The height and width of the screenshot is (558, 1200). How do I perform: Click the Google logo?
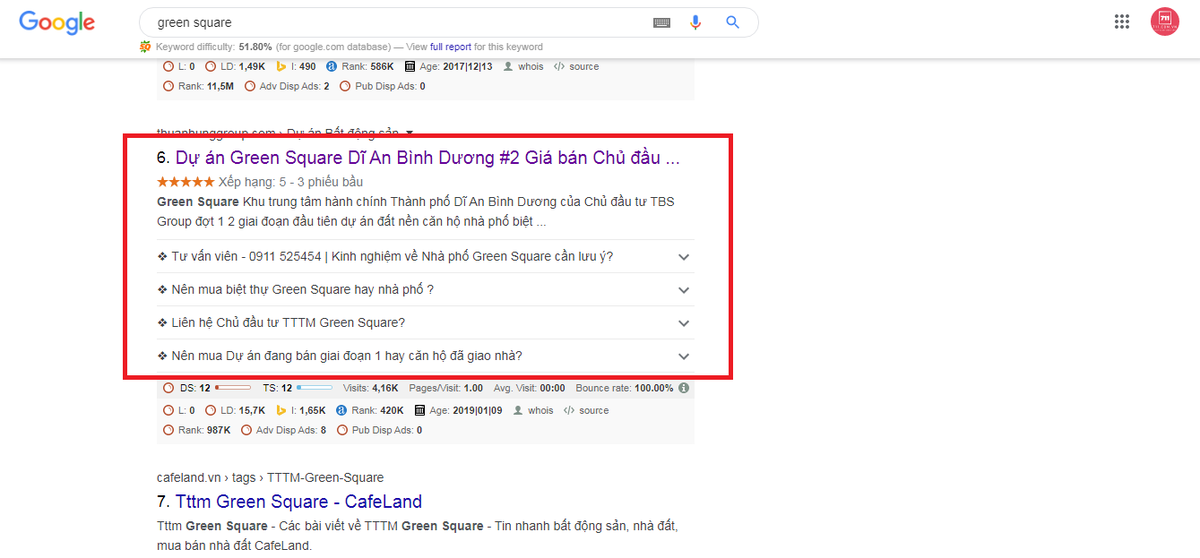[57, 23]
